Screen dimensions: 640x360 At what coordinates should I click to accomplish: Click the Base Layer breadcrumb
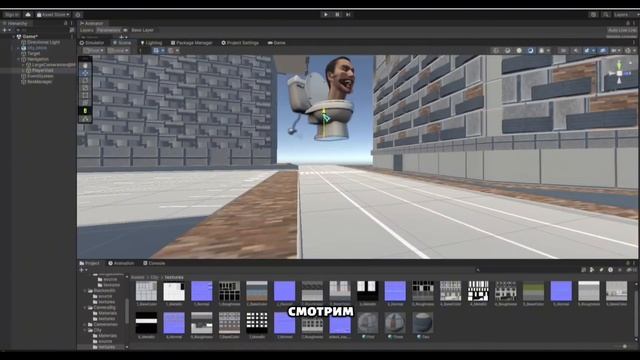click(142, 30)
